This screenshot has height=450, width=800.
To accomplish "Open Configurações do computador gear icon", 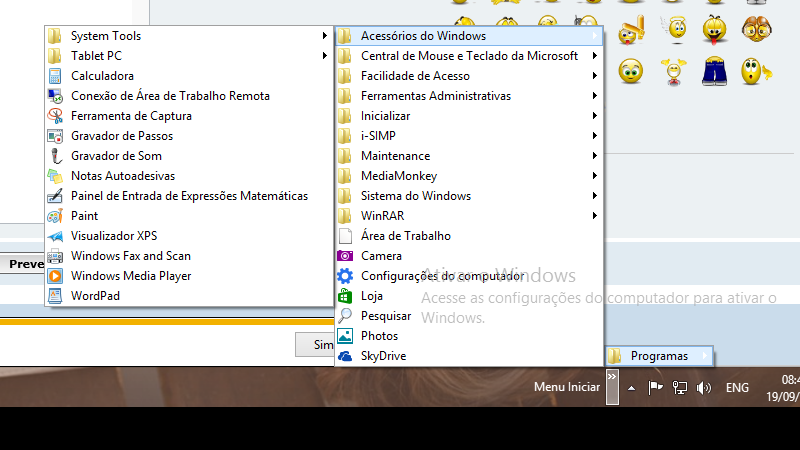I will (x=345, y=276).
